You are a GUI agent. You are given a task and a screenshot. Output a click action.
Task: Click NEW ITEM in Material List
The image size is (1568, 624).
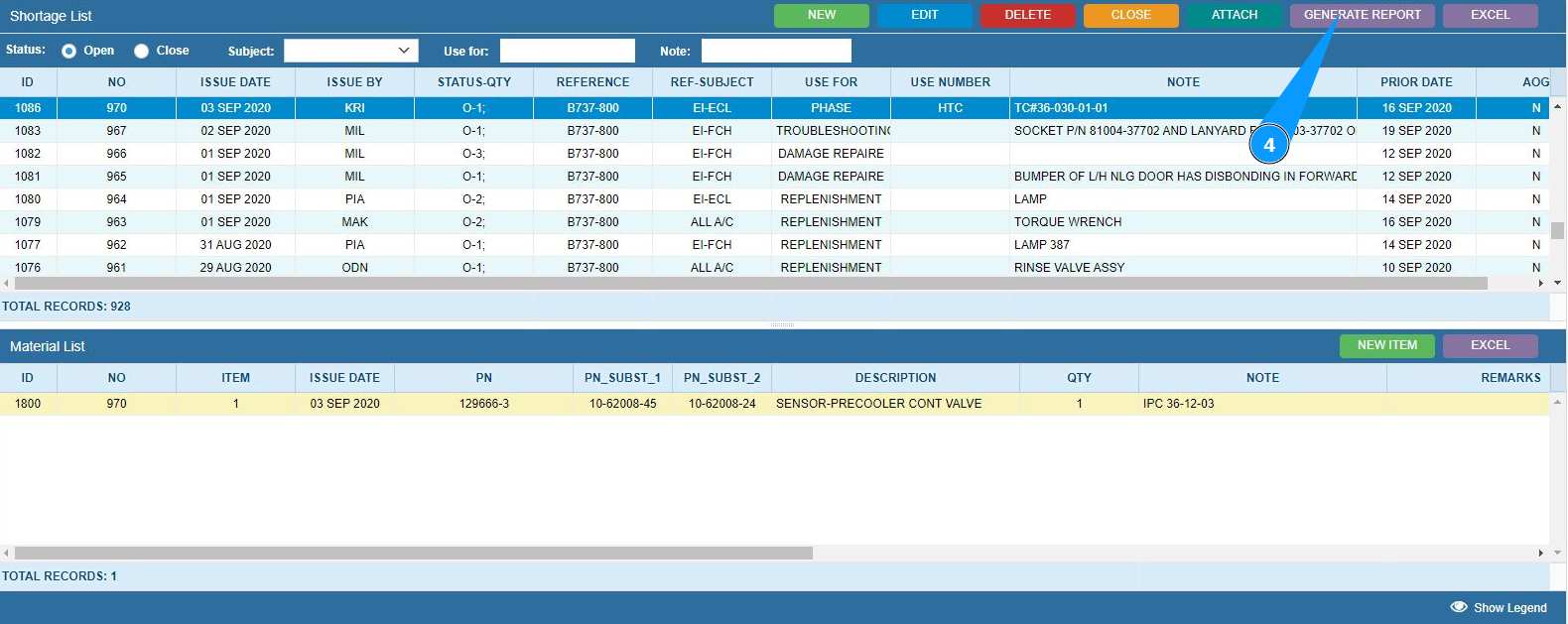tap(1387, 345)
